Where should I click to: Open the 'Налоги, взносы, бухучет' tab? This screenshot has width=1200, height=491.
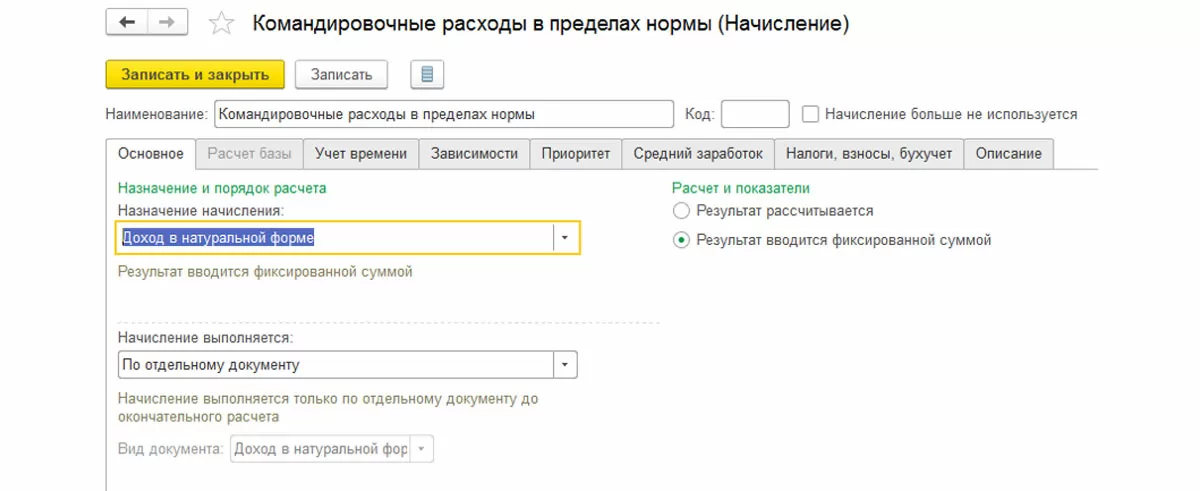click(x=869, y=154)
